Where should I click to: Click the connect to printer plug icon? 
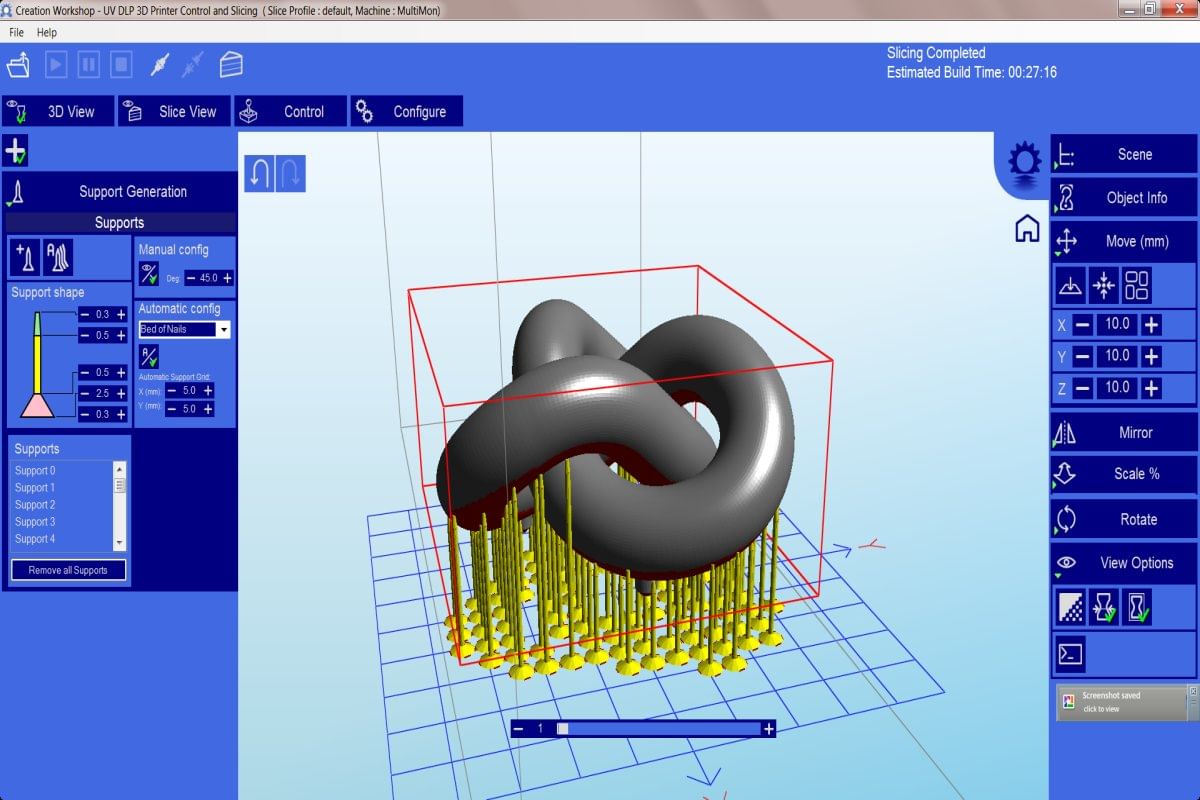pyautogui.click(x=159, y=65)
